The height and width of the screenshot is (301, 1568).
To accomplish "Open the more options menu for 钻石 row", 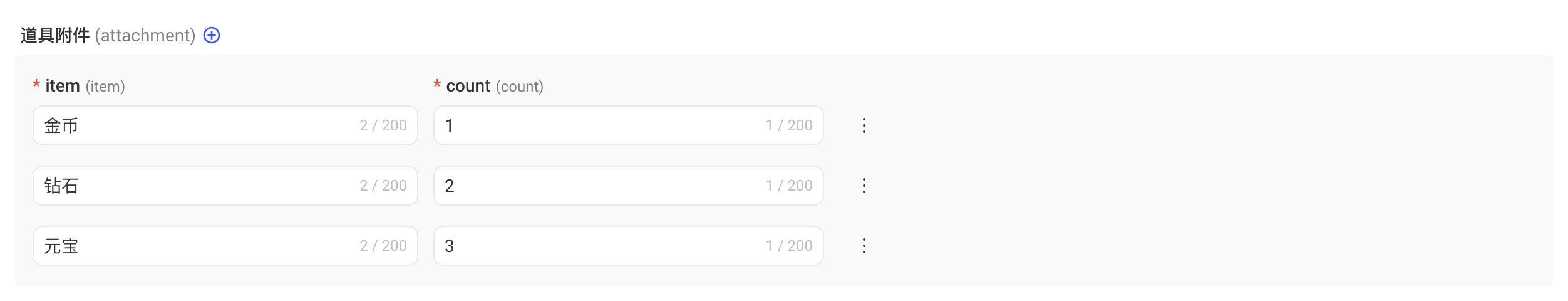I will pos(864,186).
